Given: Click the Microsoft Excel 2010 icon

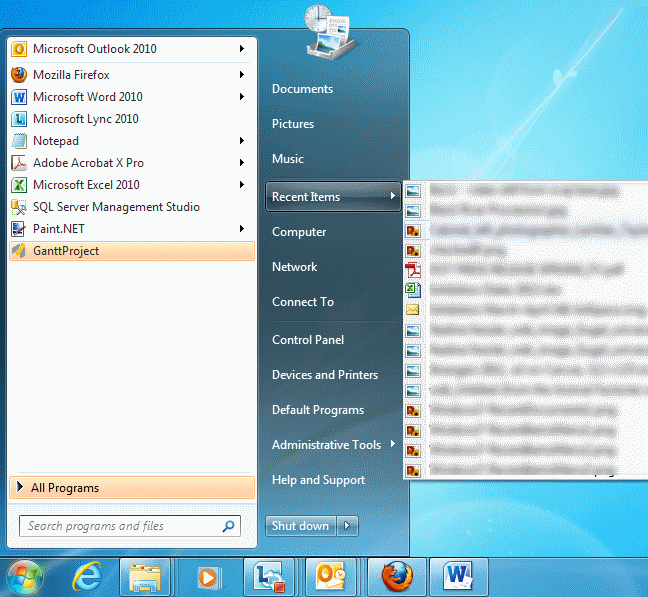Looking at the screenshot, I should tap(19, 185).
